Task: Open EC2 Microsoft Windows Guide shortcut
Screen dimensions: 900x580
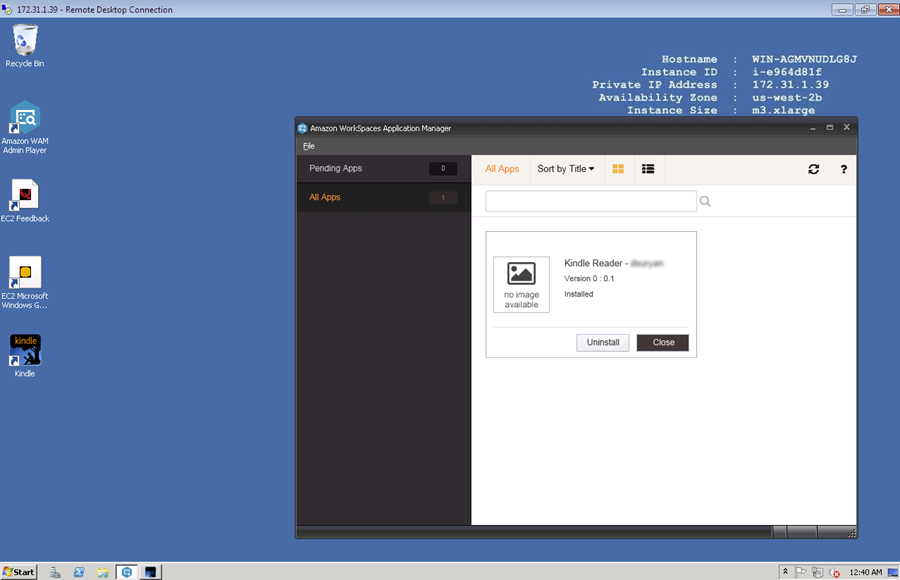Action: pos(25,272)
